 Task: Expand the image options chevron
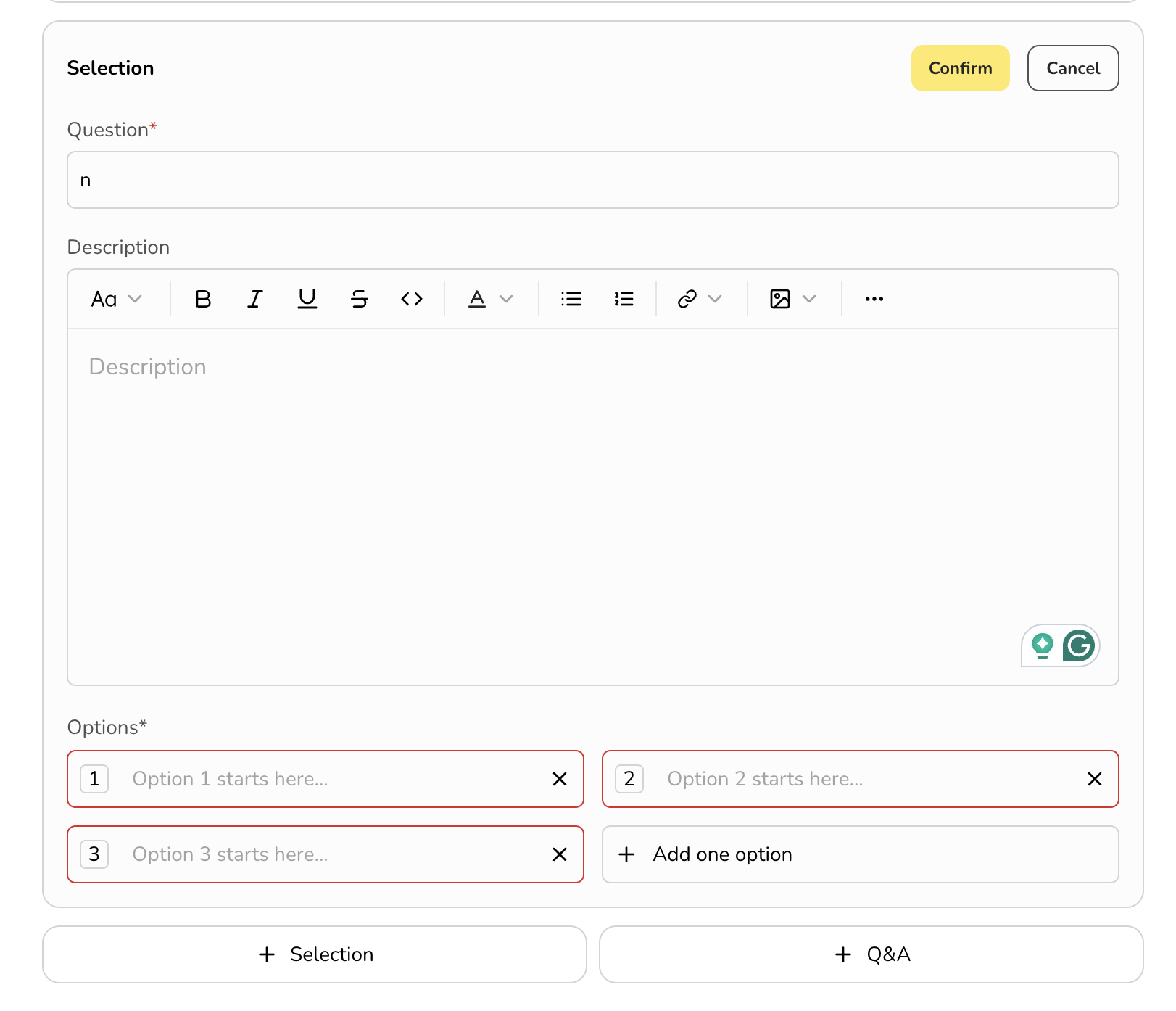click(x=810, y=299)
